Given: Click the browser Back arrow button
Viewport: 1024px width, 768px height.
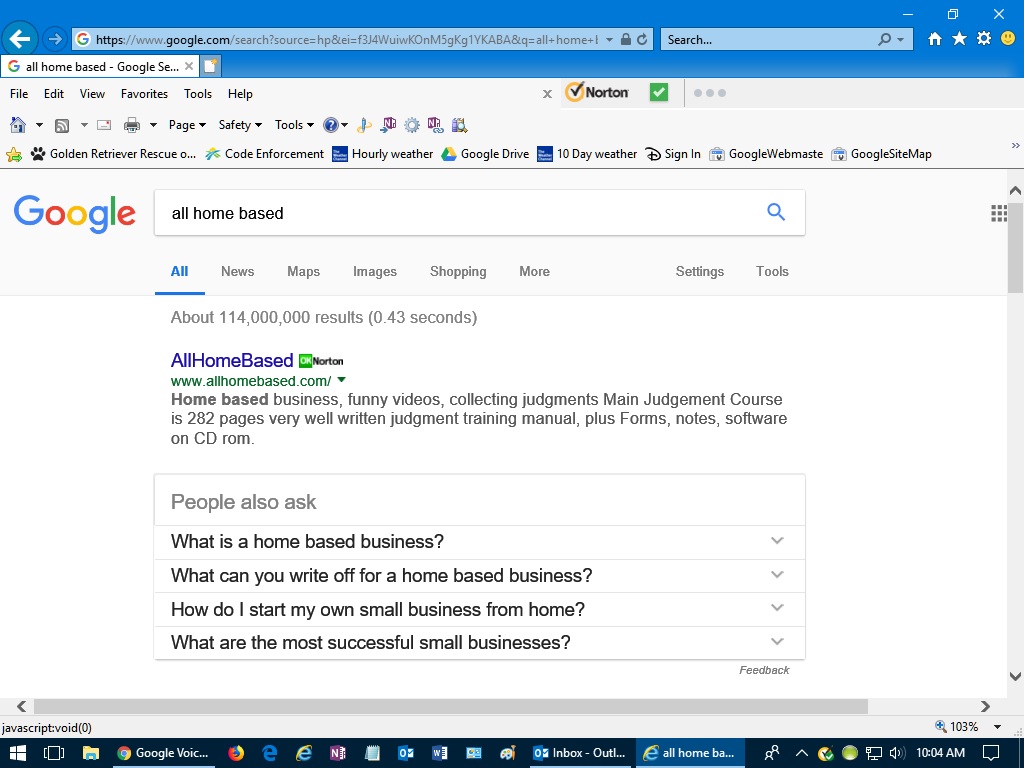Looking at the screenshot, I should click(20, 39).
